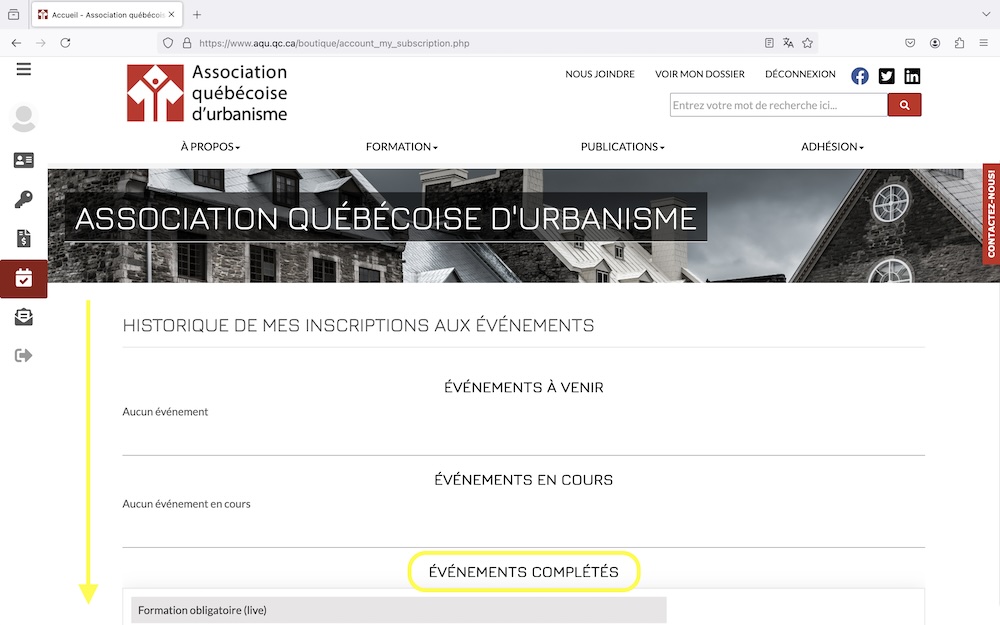
Task: Click the ID card profile icon
Action: tap(23, 160)
